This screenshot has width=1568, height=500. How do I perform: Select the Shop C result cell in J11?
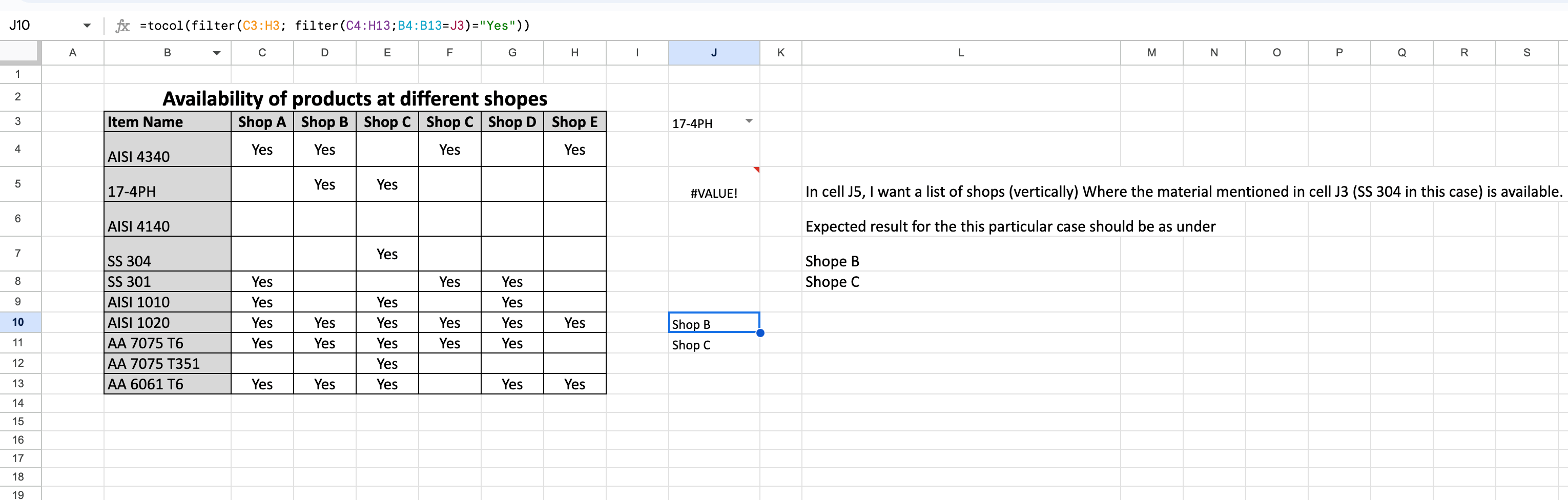pyautogui.click(x=714, y=343)
